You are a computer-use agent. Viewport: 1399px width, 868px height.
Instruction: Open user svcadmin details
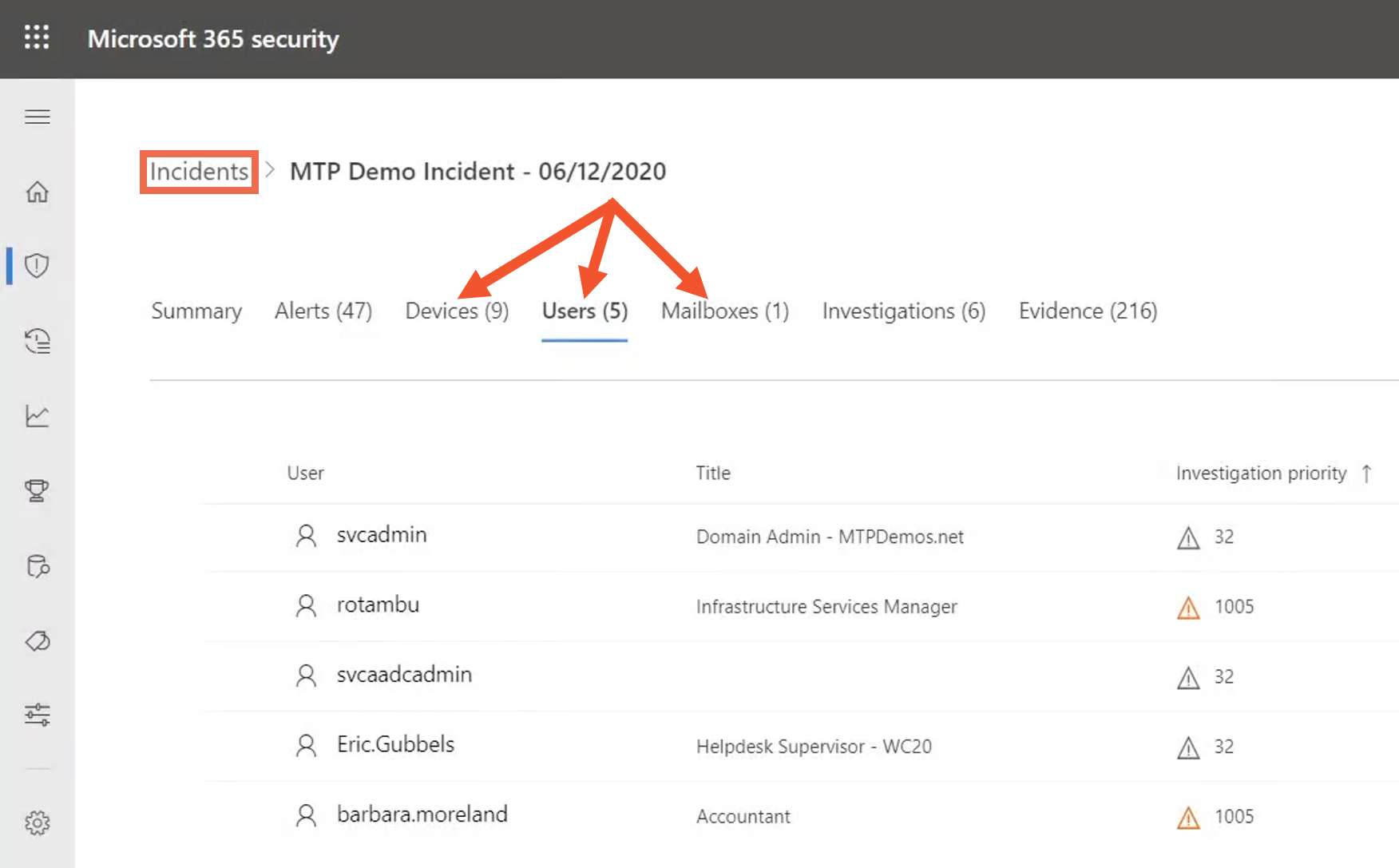382,535
